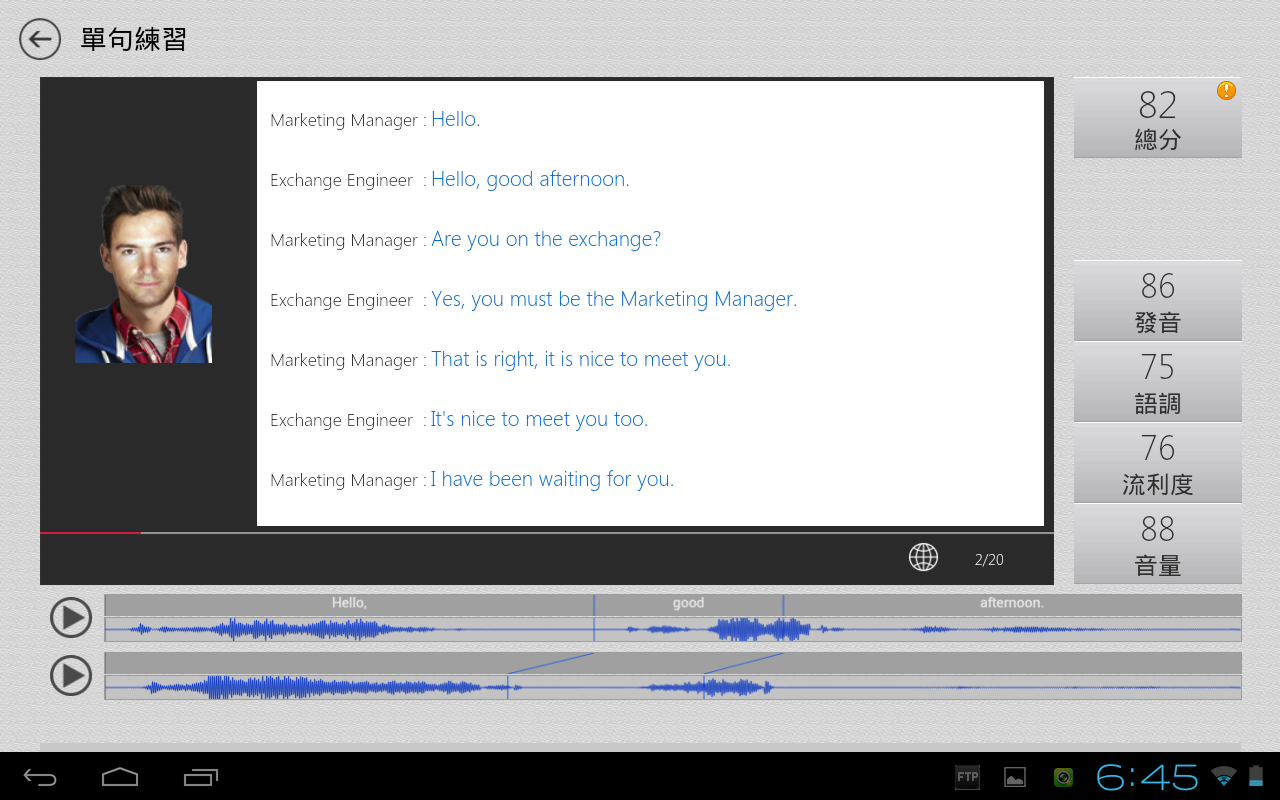Open the recent apps button
Image resolution: width=1280 pixels, height=800 pixels.
pyautogui.click(x=201, y=777)
